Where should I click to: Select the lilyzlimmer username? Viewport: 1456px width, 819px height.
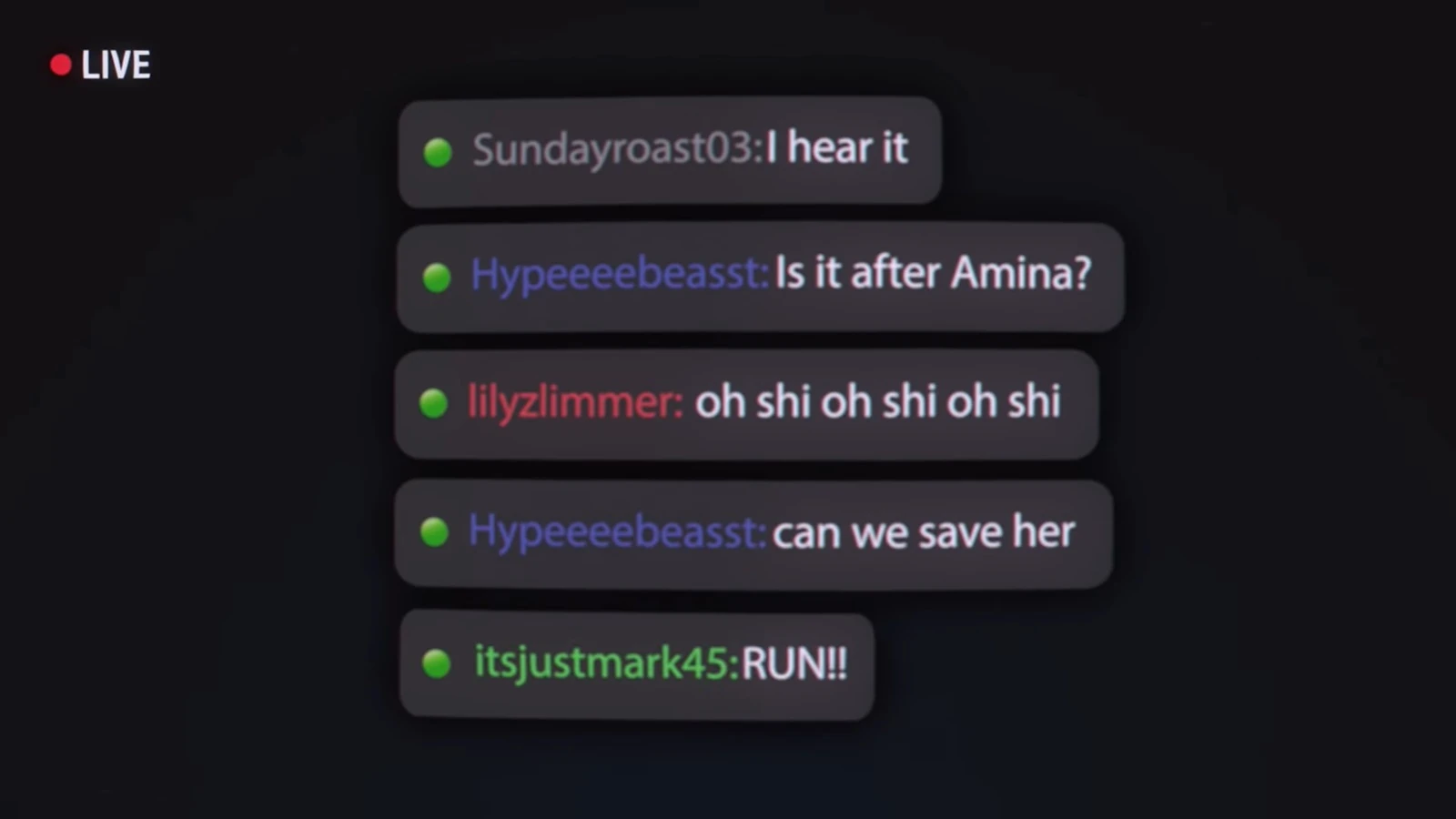[x=575, y=401]
